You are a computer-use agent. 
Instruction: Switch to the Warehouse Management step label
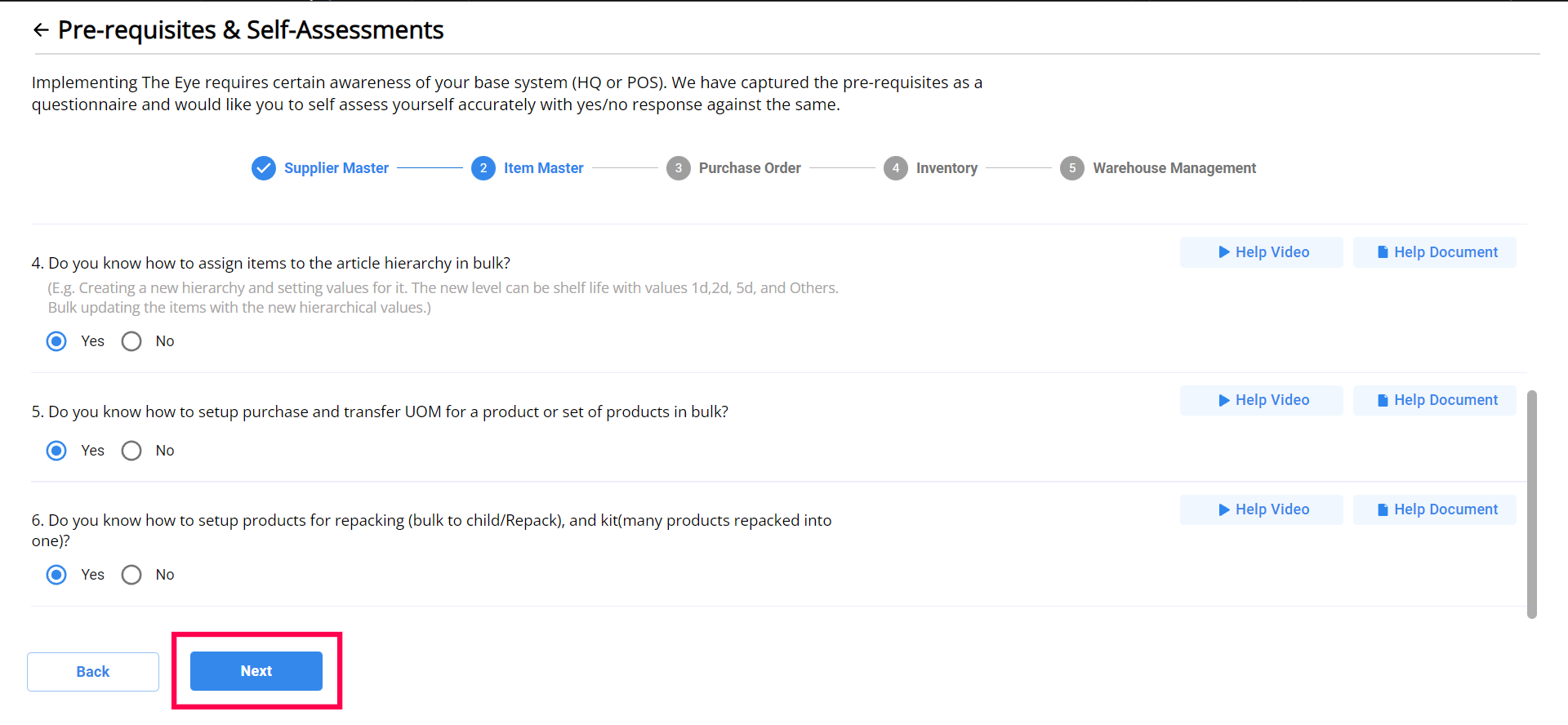click(1174, 168)
